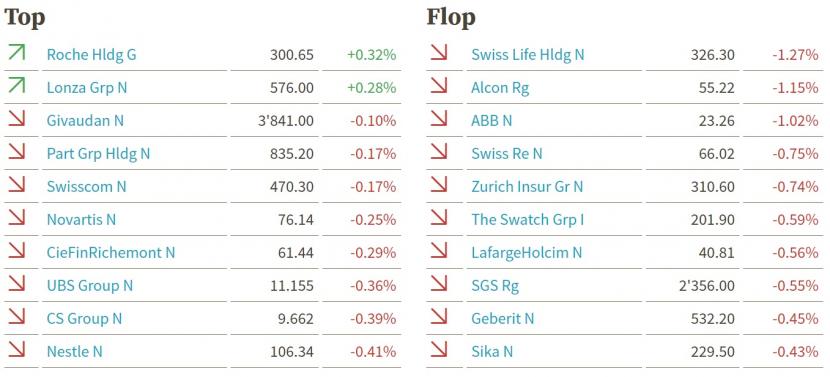Screen dimensions: 830x377
Task: Click the green up arrow beside Roche Hldg G
Action: tap(17, 53)
